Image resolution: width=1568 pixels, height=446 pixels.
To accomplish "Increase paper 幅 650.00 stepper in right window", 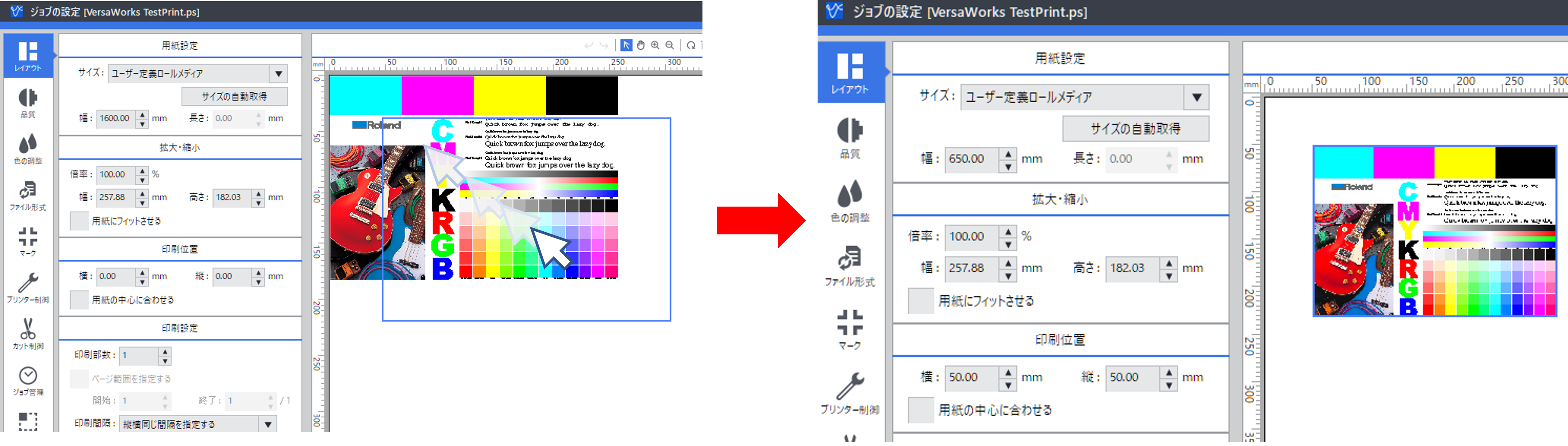I will pos(1009,153).
